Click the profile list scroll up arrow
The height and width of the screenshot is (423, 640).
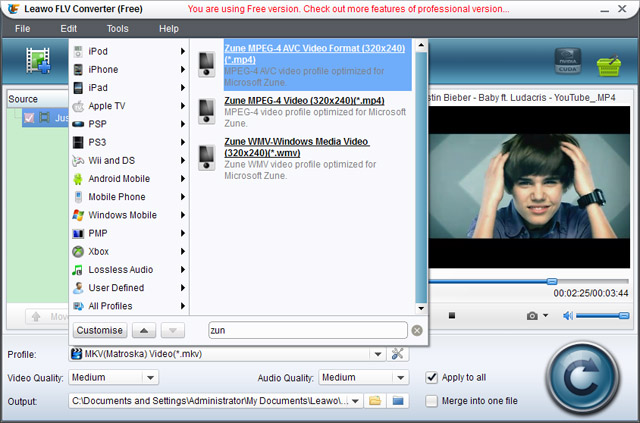[x=421, y=45]
